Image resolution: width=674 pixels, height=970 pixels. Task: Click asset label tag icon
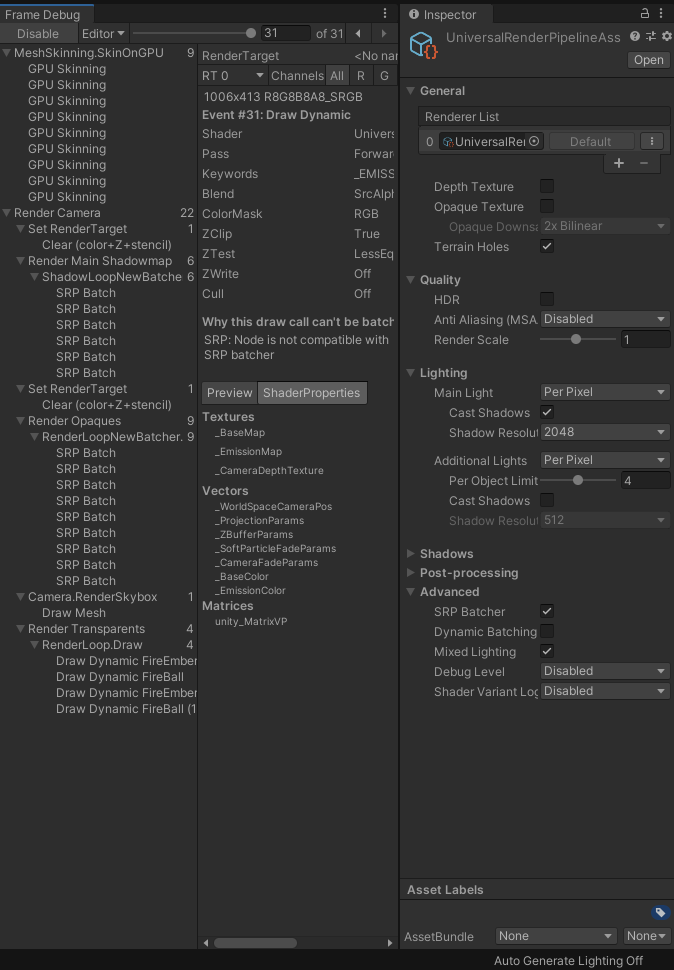pyautogui.click(x=660, y=912)
